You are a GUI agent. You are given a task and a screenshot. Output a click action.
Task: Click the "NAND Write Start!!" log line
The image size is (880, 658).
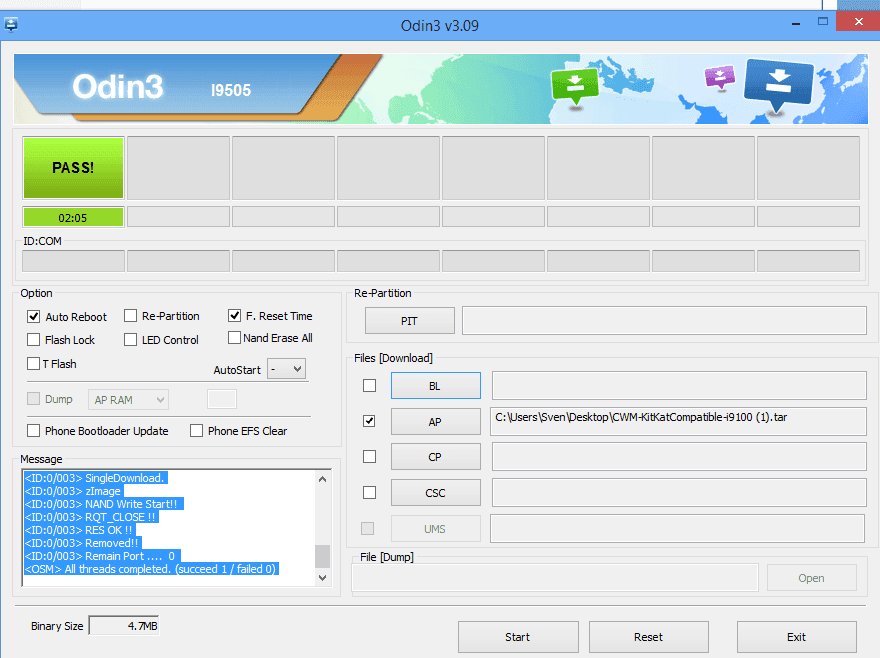pyautogui.click(x=104, y=504)
